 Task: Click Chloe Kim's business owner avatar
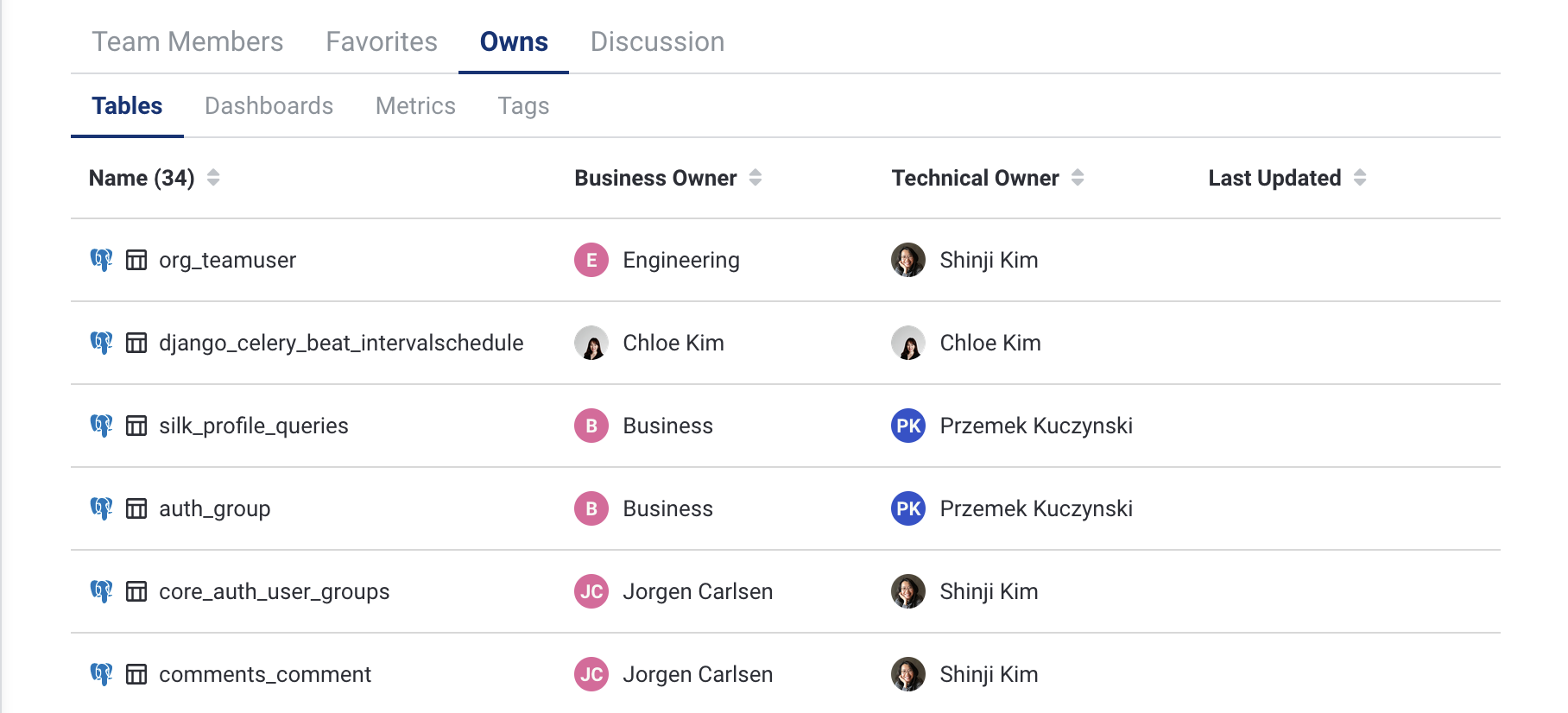(591, 343)
